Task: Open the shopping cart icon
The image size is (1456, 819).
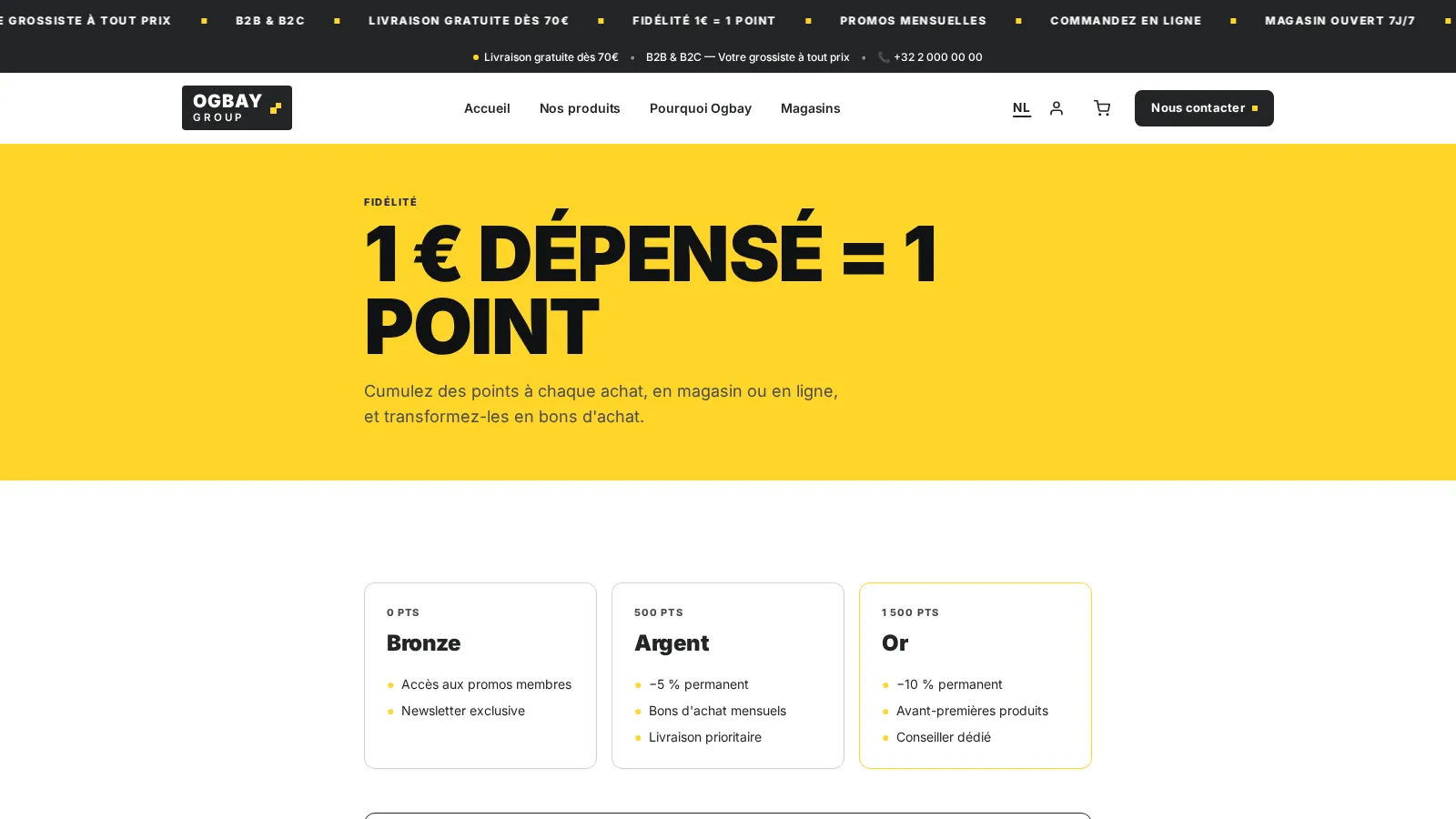Action: click(1102, 108)
